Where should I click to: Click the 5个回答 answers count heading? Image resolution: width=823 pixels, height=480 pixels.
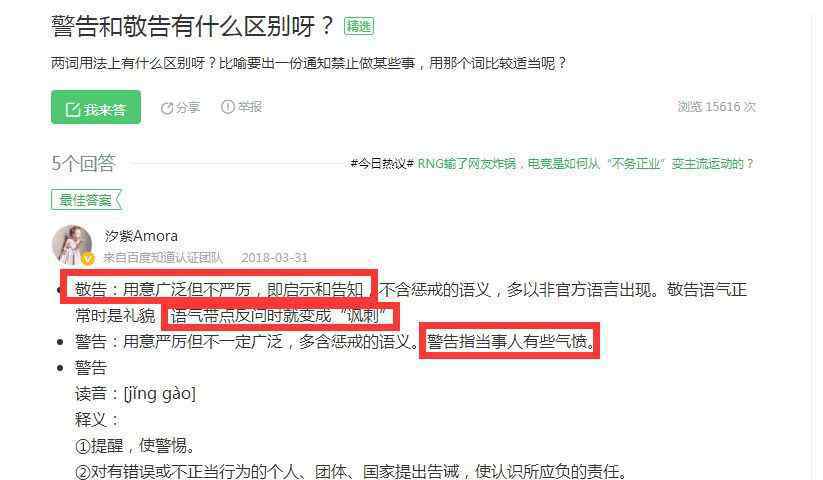click(83, 163)
